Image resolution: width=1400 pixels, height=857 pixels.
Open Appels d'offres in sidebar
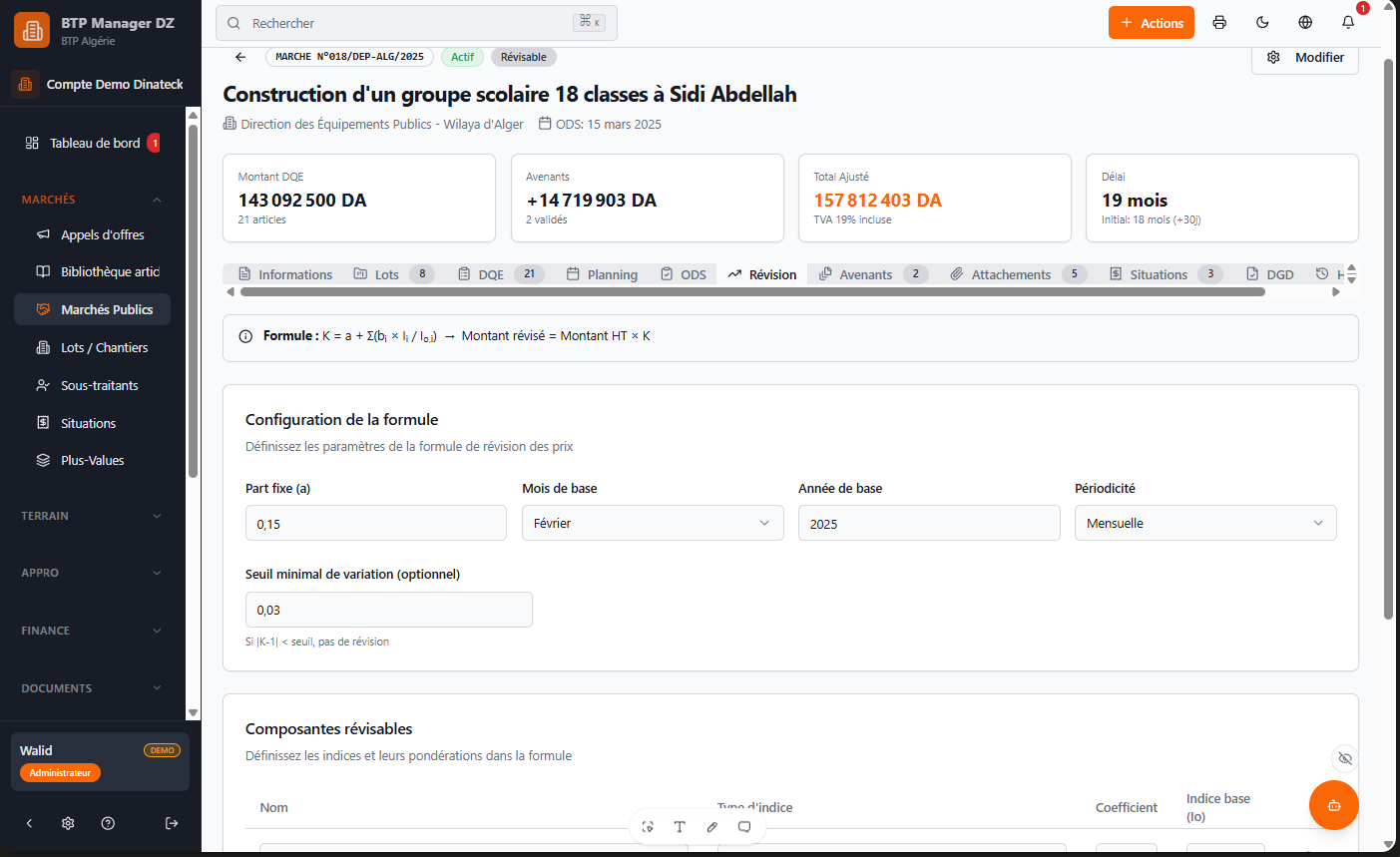click(x=92, y=234)
